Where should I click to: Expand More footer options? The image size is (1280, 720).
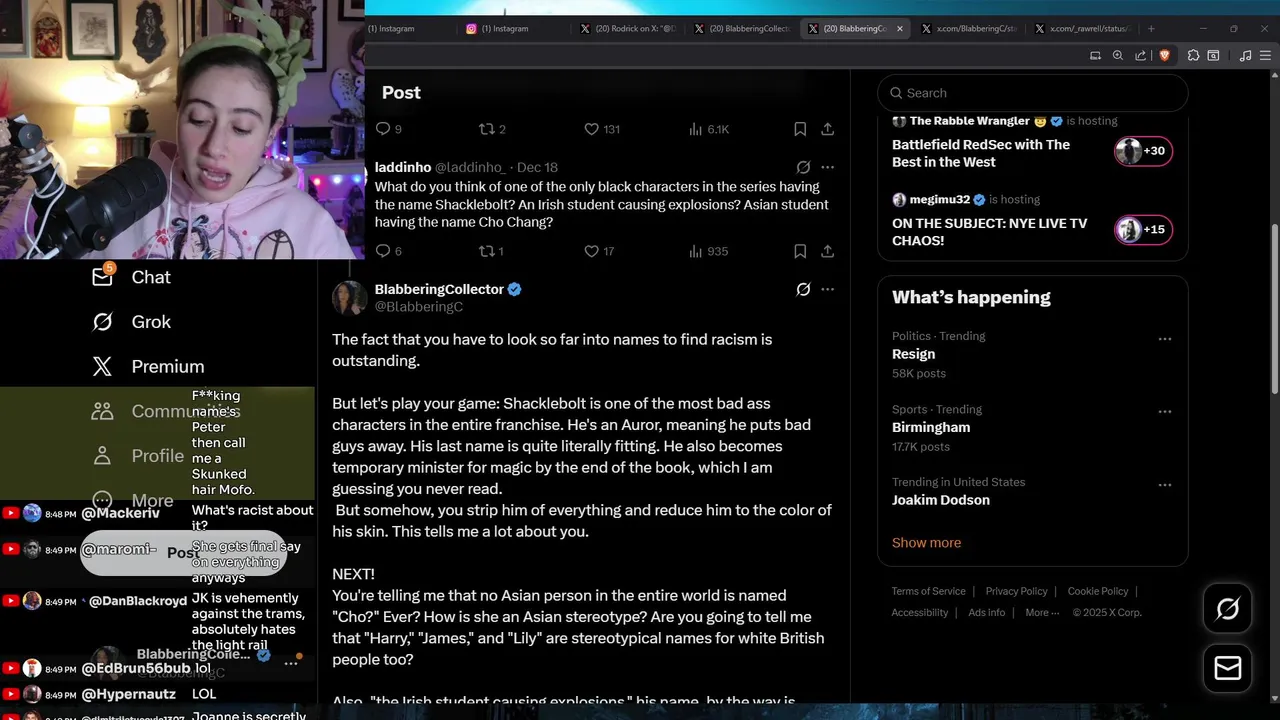point(1042,612)
